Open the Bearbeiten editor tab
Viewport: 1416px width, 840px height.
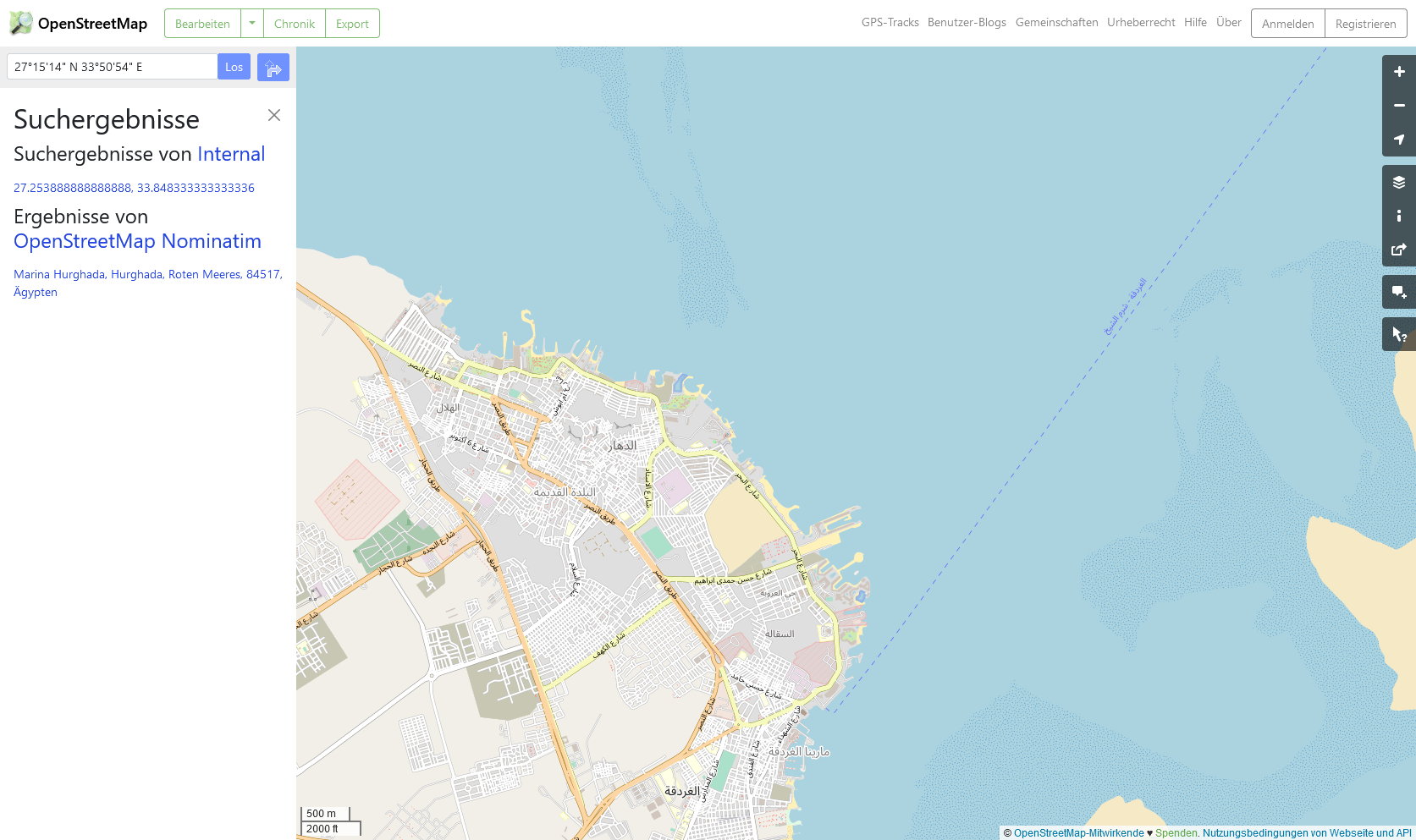(202, 24)
